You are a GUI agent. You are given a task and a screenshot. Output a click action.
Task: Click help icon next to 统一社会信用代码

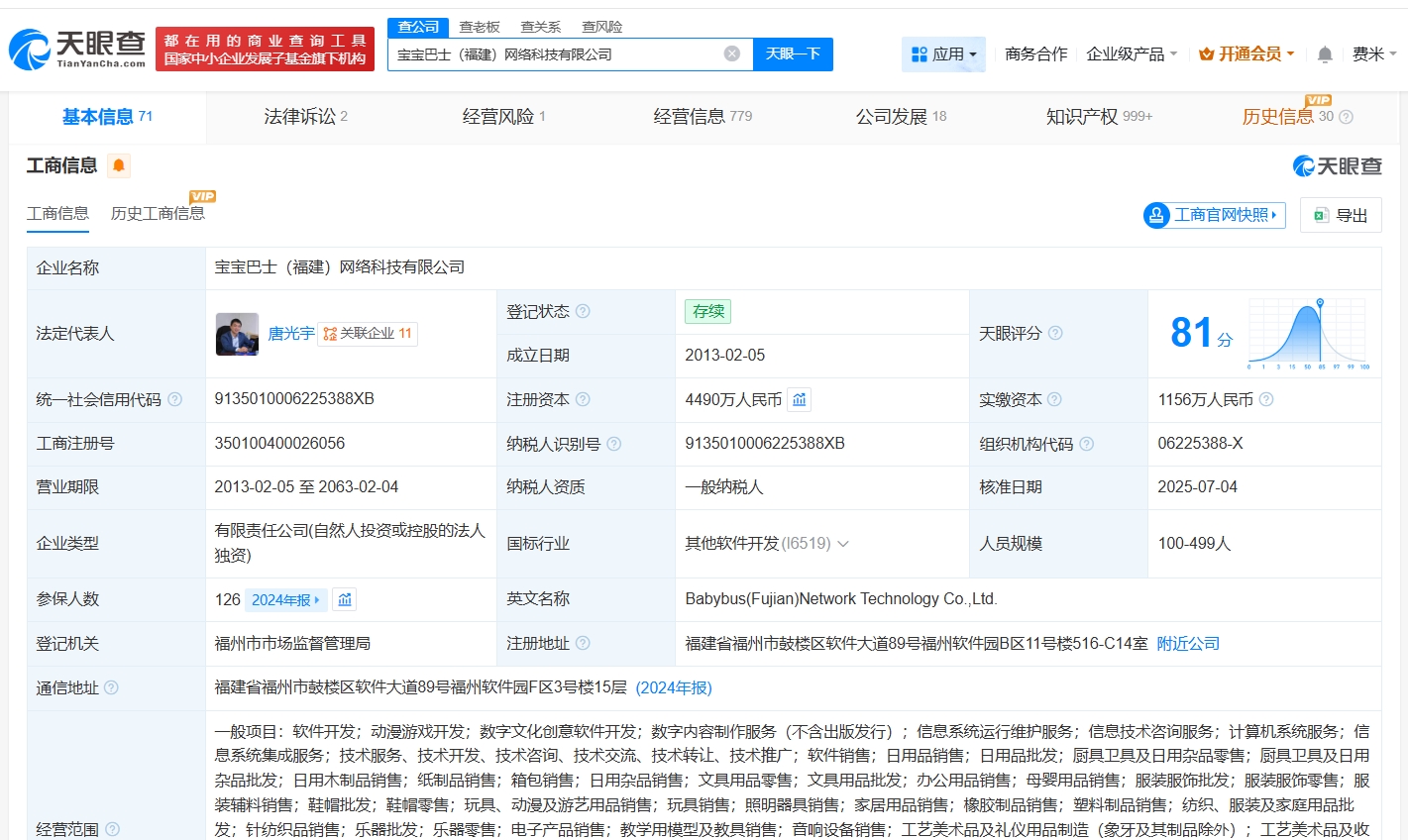(x=175, y=399)
